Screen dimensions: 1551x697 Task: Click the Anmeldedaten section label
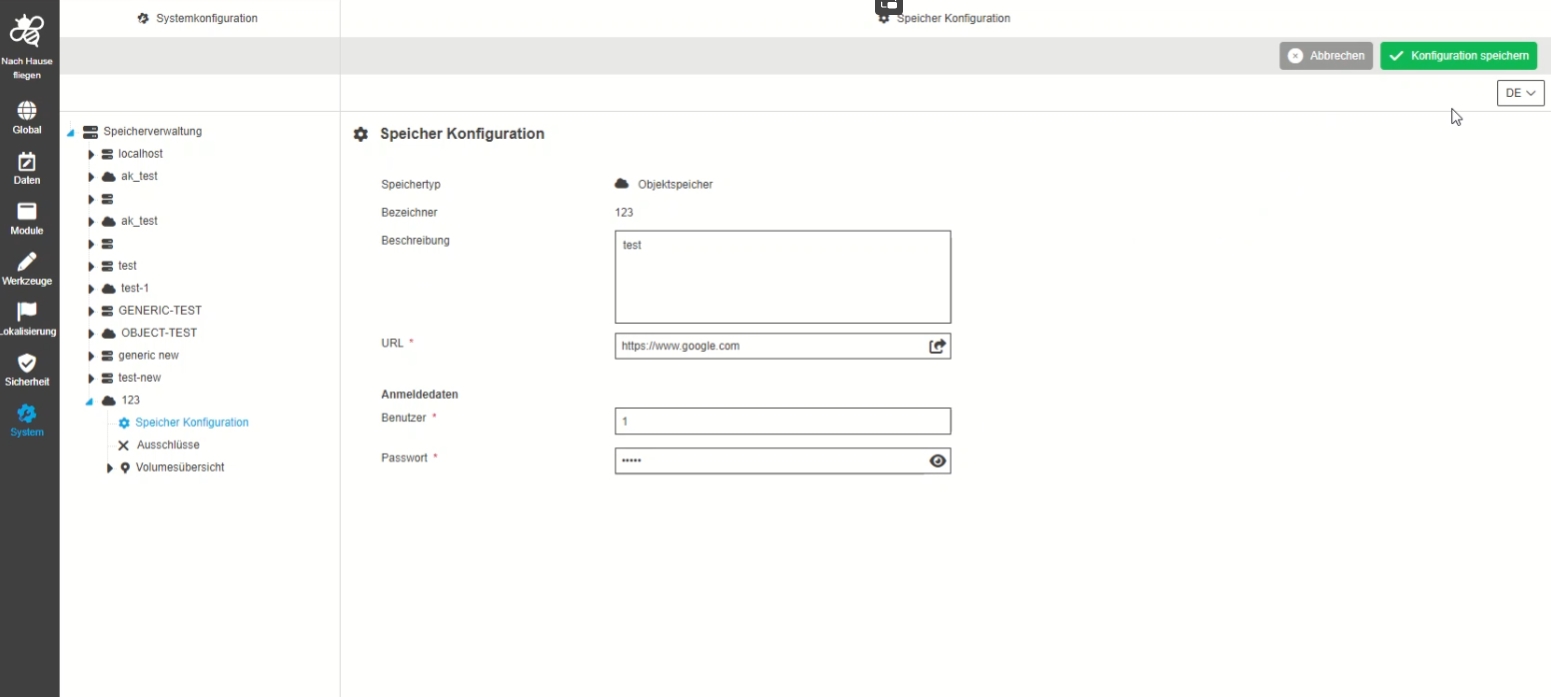419,395
